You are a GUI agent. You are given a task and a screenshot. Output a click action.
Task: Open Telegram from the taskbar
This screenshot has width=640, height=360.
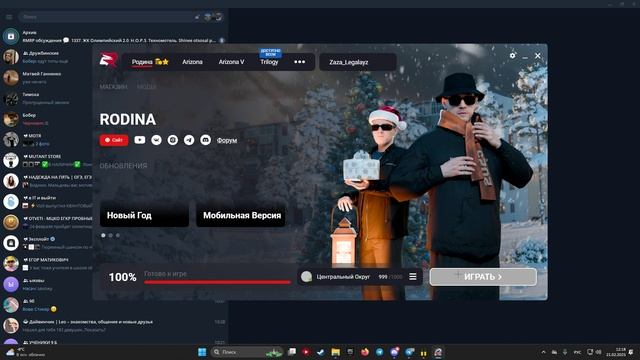(x=380, y=352)
